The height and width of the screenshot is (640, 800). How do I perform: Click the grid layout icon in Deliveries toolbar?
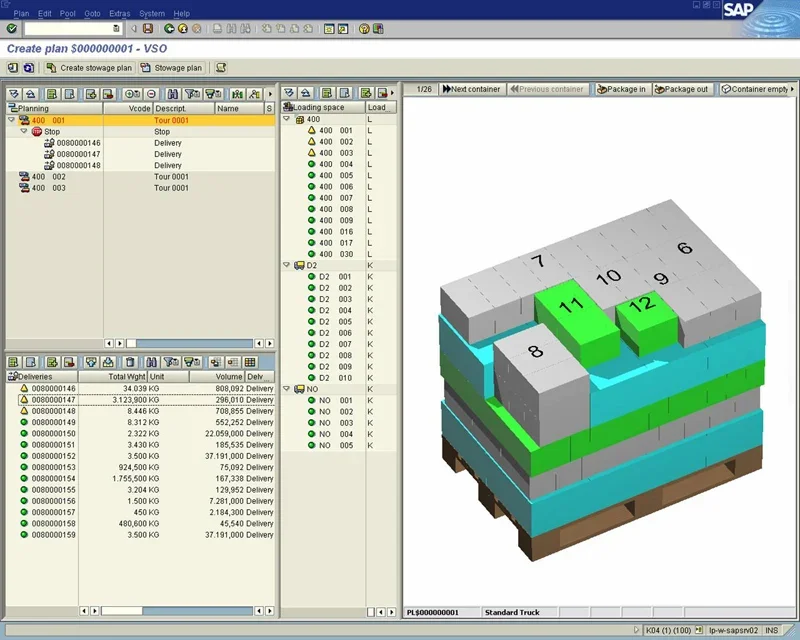point(250,362)
